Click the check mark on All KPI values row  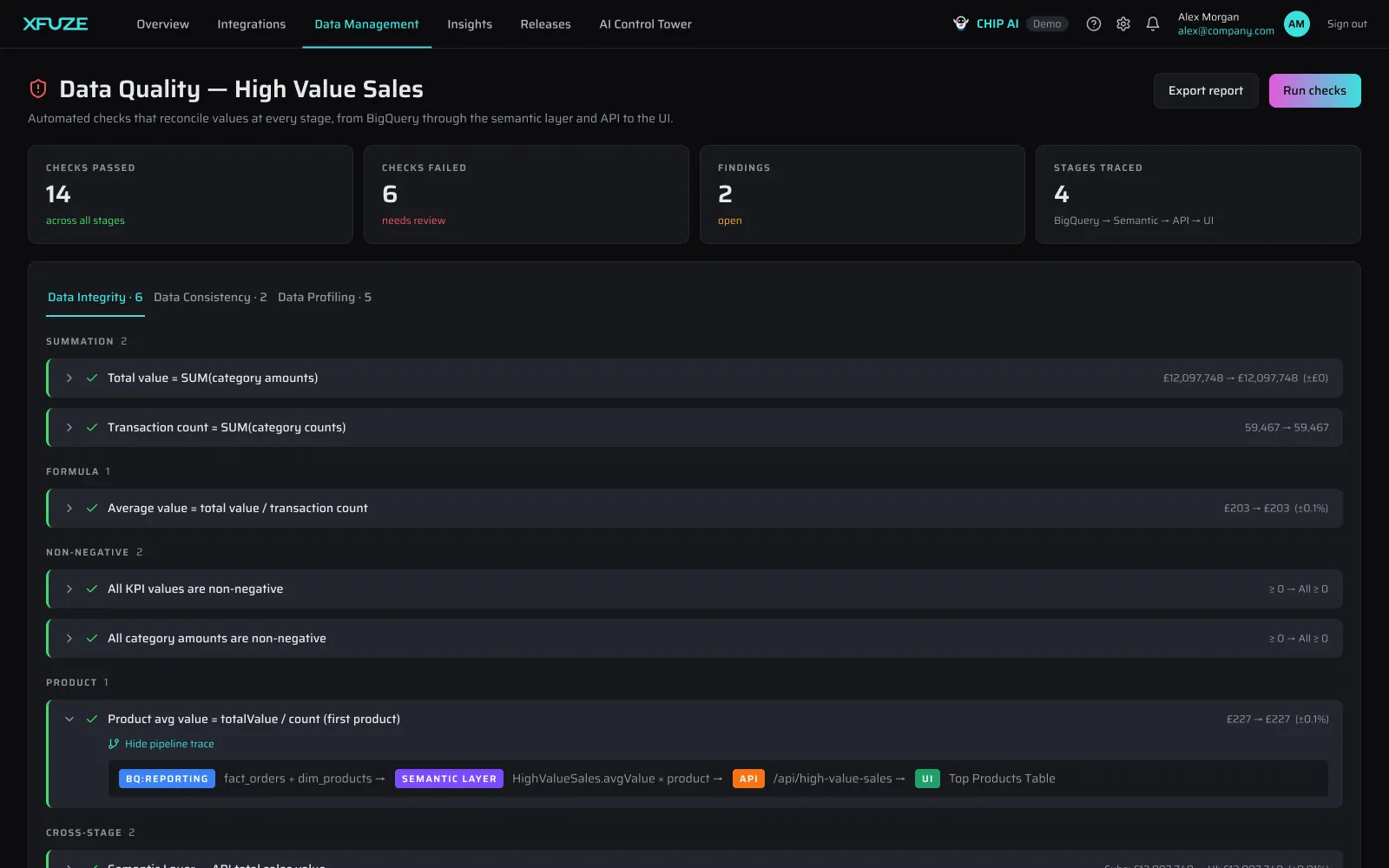[92, 589]
